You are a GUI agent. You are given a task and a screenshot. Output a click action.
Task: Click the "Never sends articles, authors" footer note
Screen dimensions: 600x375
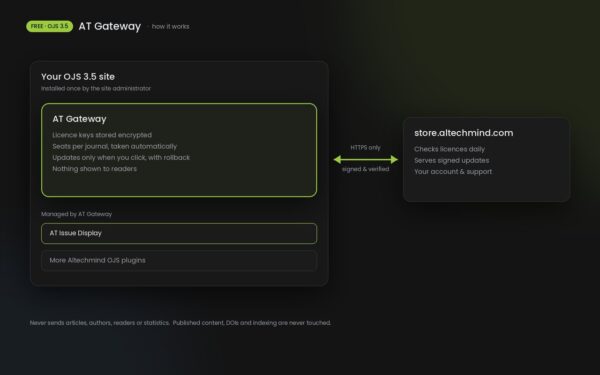click(x=180, y=323)
